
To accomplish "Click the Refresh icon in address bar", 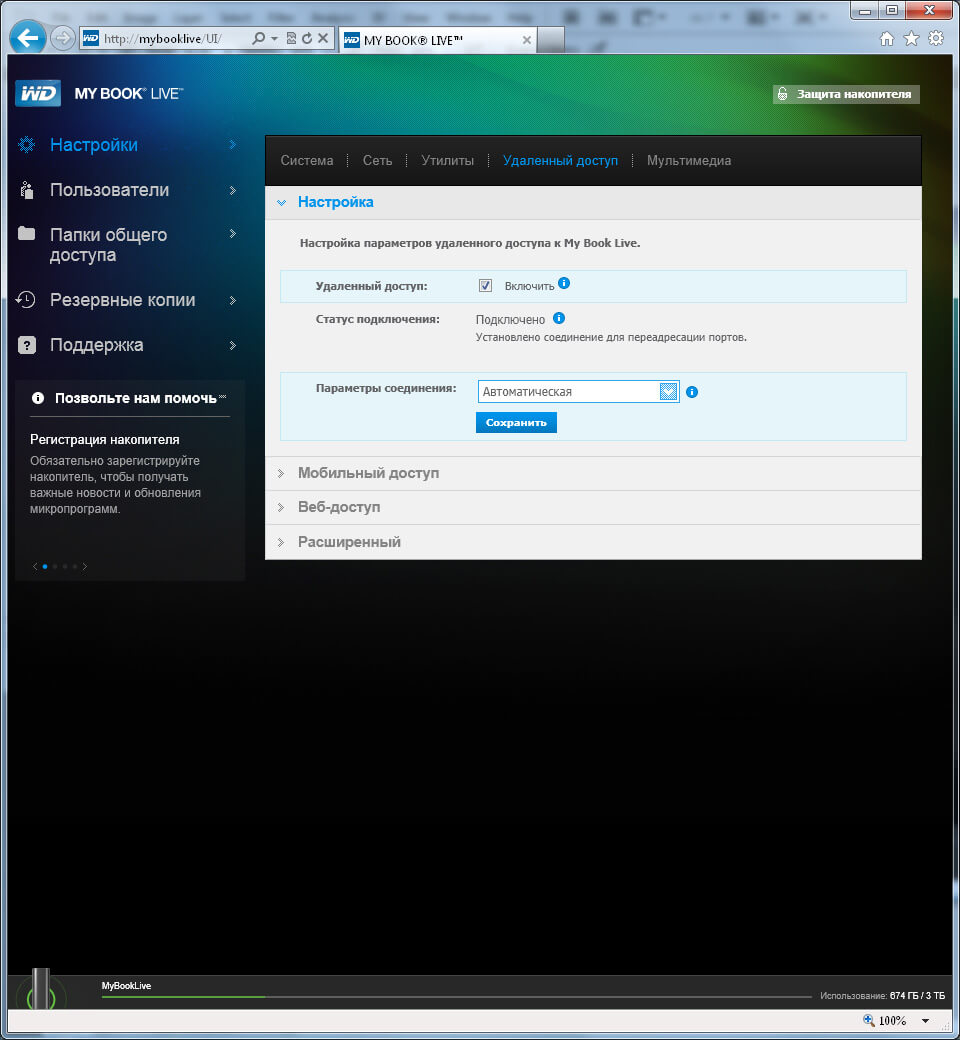I will click(x=307, y=38).
